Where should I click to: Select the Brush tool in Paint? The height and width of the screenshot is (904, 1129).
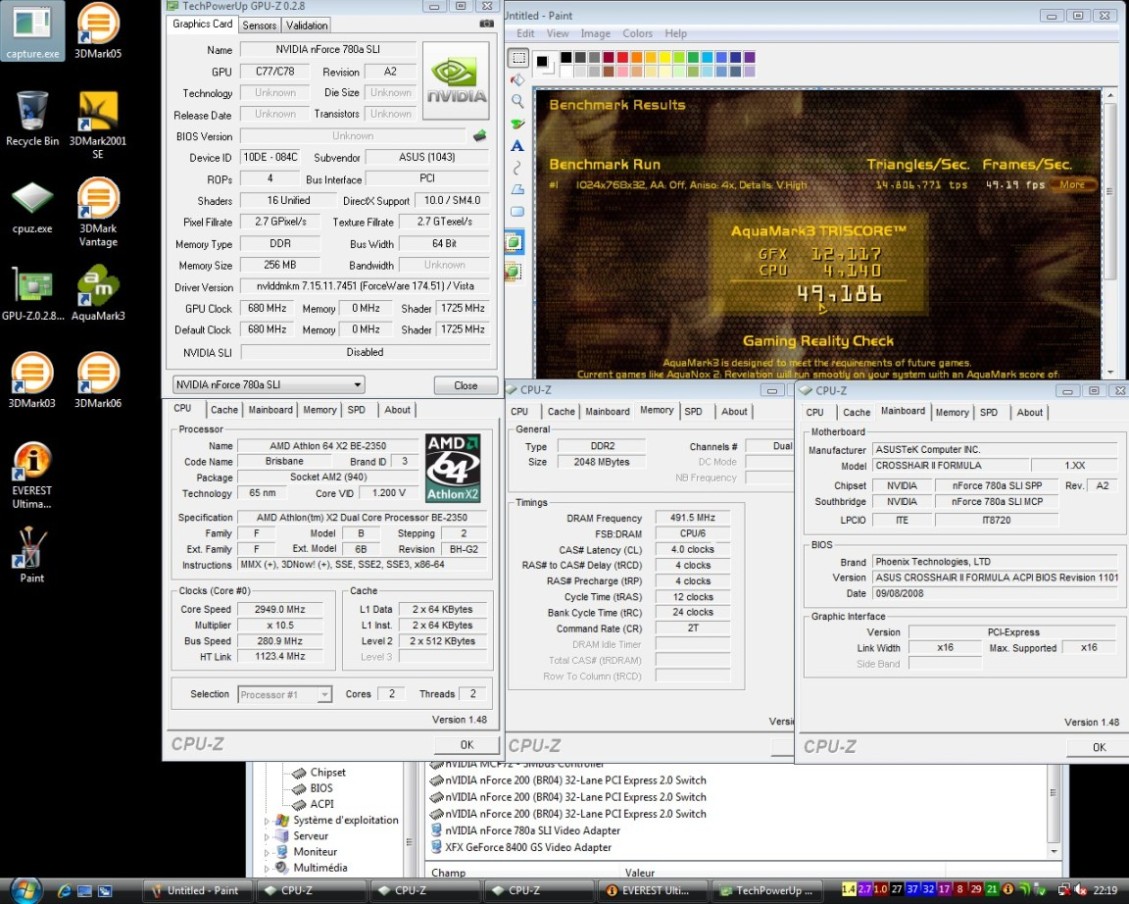(x=518, y=124)
